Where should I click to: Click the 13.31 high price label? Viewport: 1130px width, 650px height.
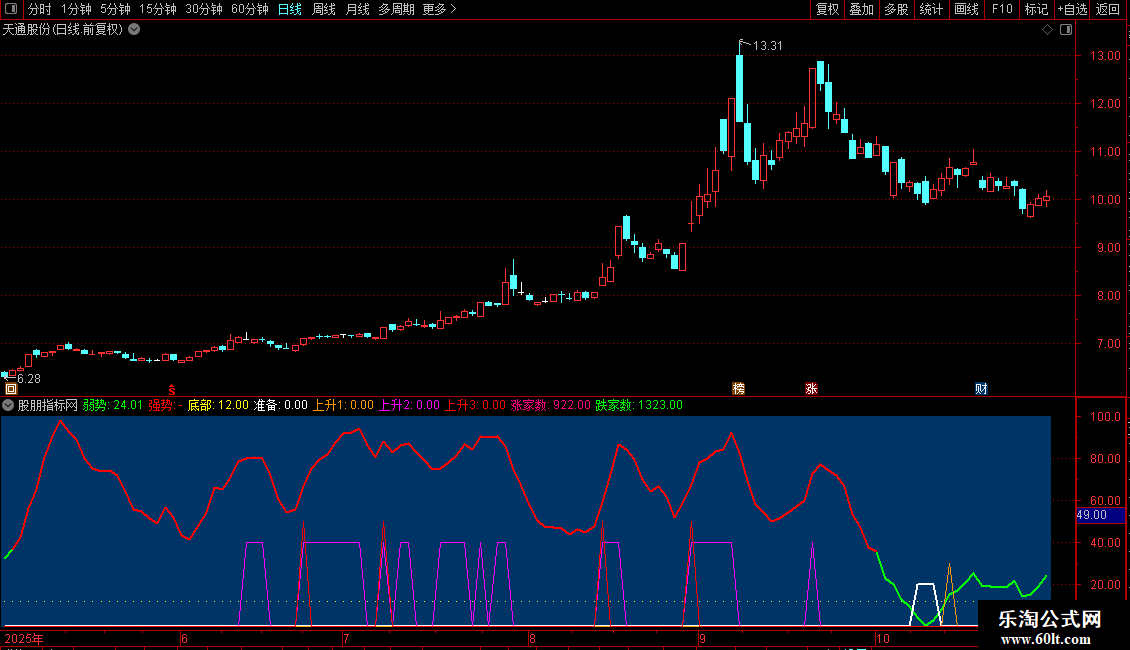coord(767,45)
